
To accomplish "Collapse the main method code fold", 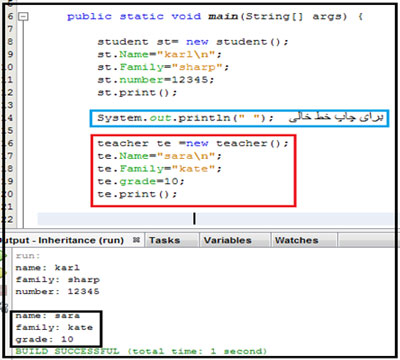I will coord(23,16).
